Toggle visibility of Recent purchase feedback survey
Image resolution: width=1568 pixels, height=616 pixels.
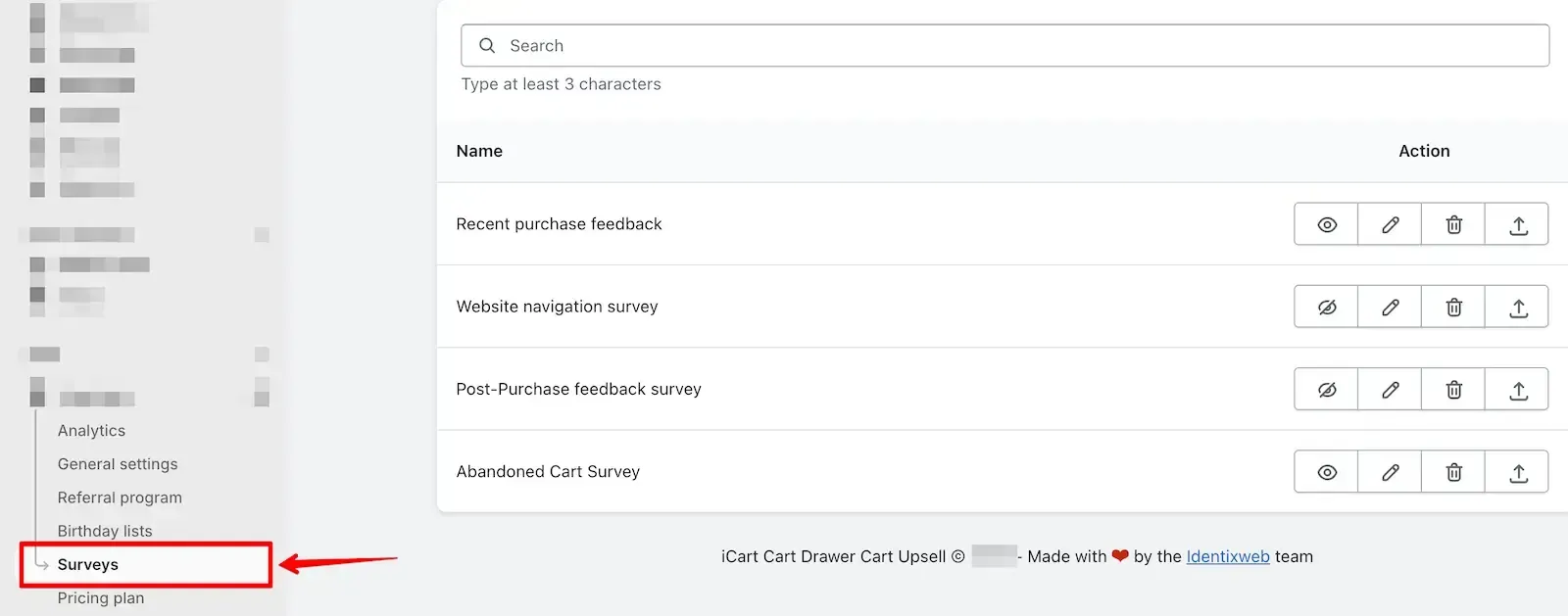click(1326, 224)
